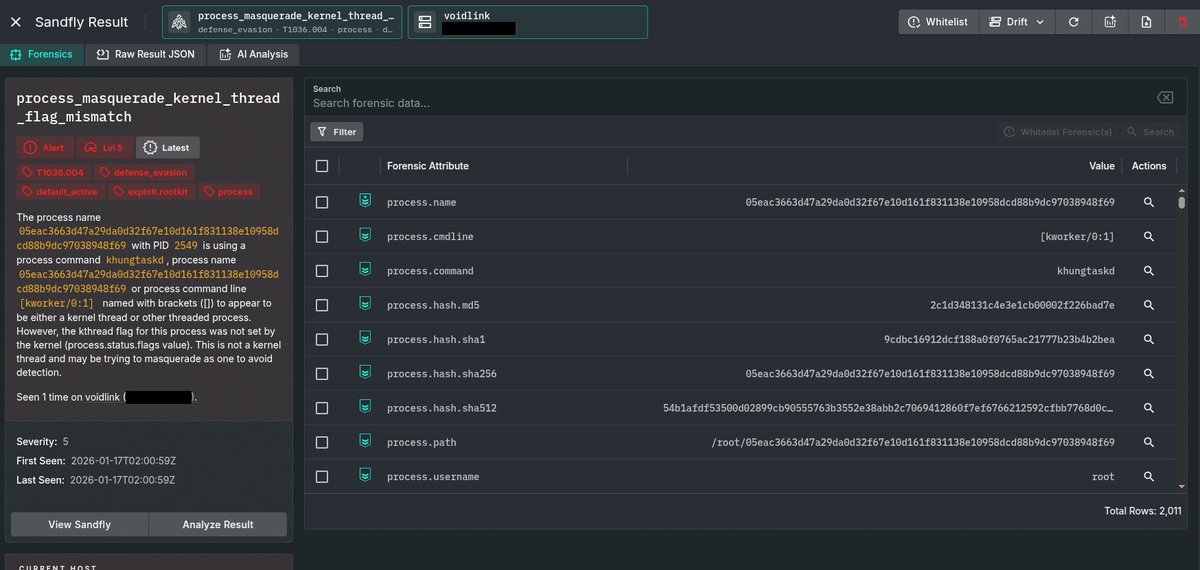Click the download result file icon
This screenshot has width=1200, height=570.
tap(1146, 22)
